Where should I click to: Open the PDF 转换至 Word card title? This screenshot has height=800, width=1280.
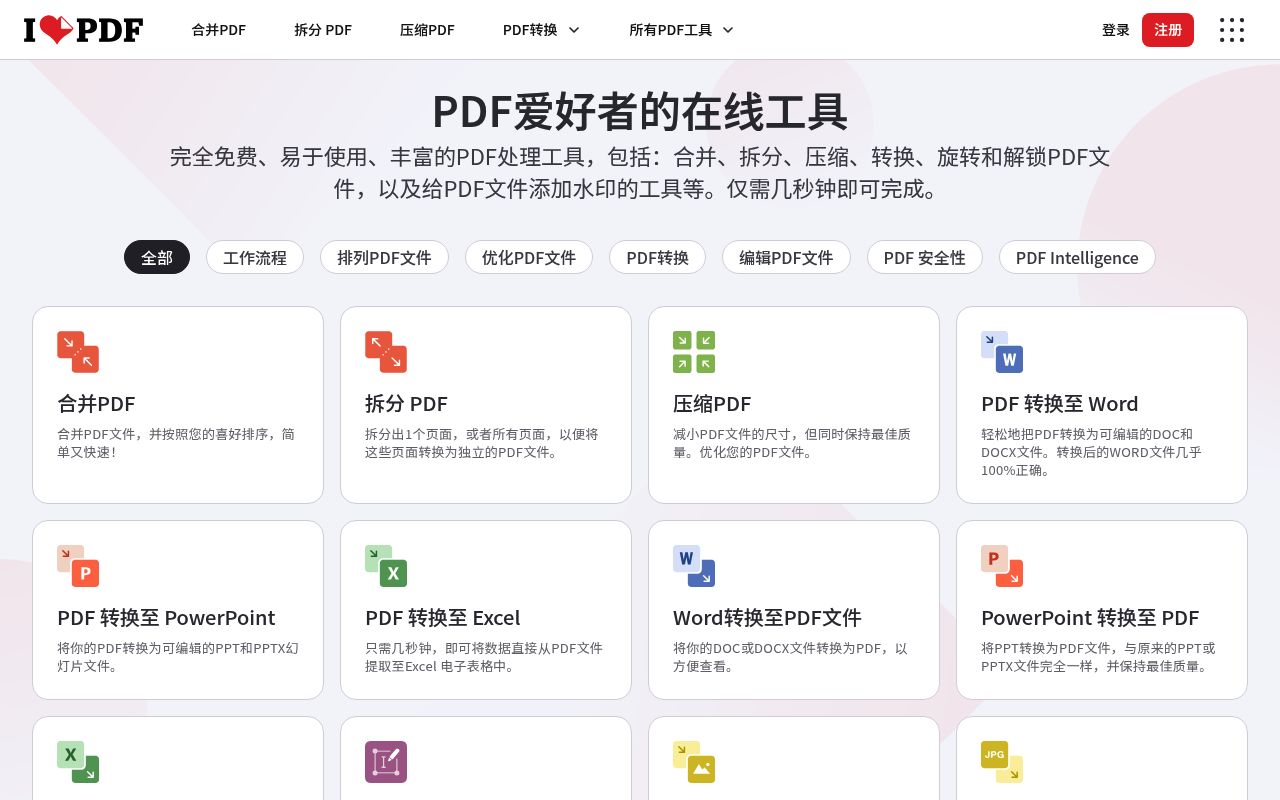(1059, 404)
